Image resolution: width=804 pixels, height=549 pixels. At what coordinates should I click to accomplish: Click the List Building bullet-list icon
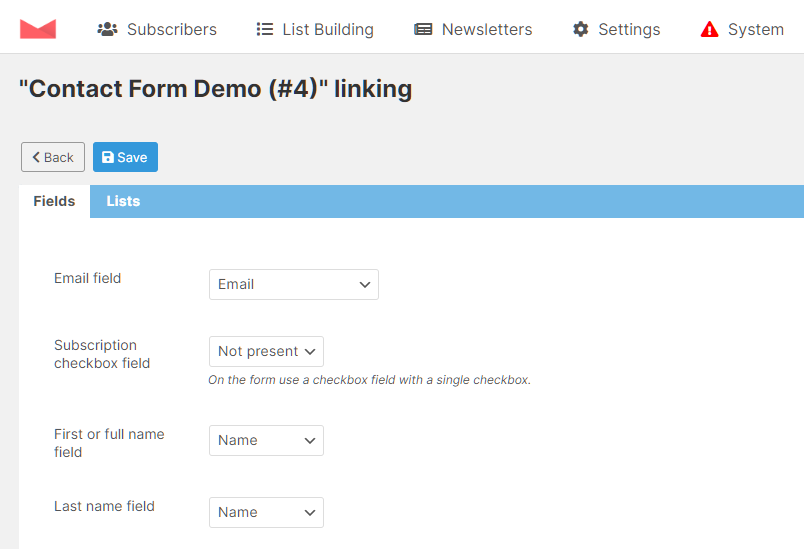click(265, 29)
